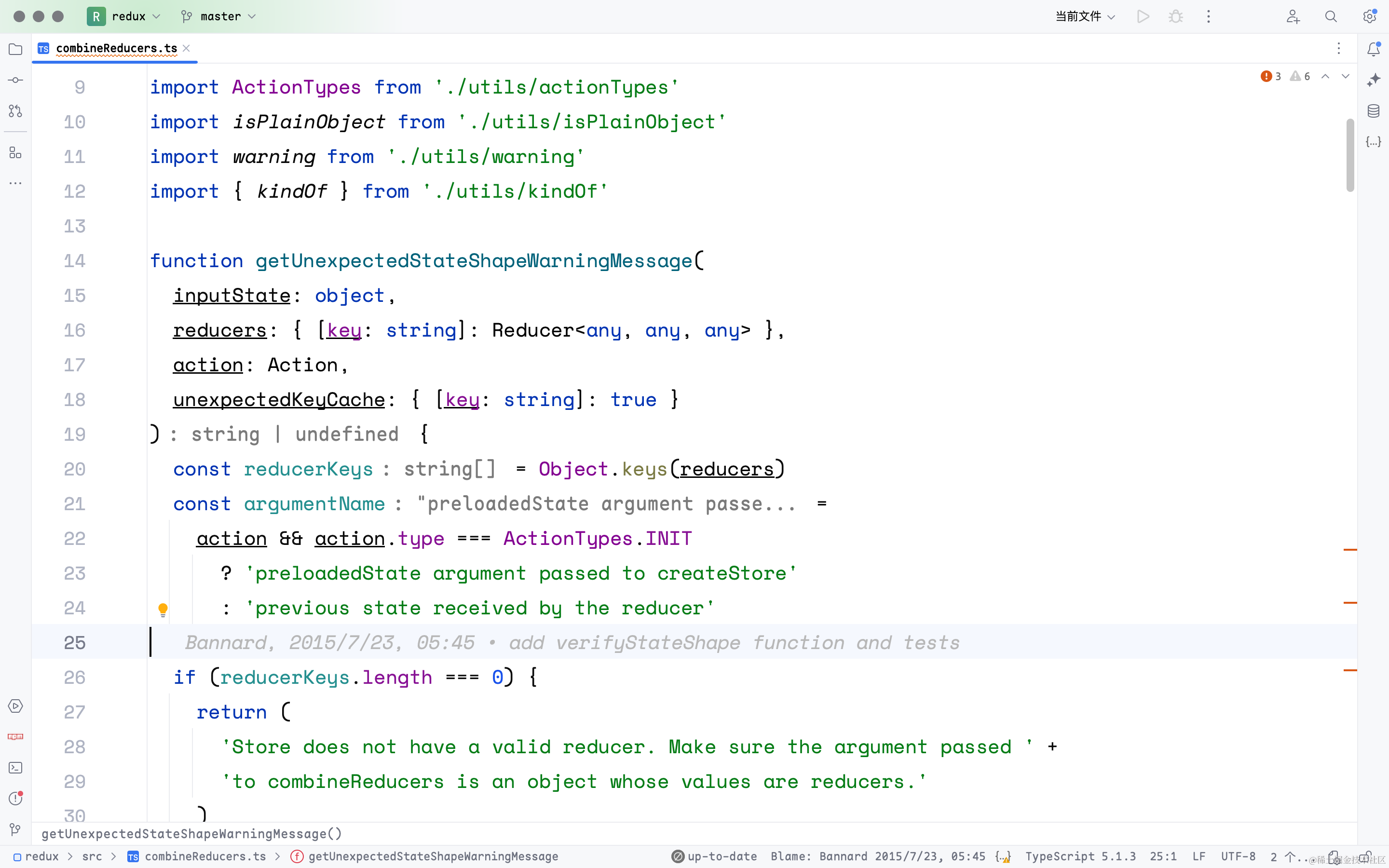Open the Pull Requests tool window

15,111
